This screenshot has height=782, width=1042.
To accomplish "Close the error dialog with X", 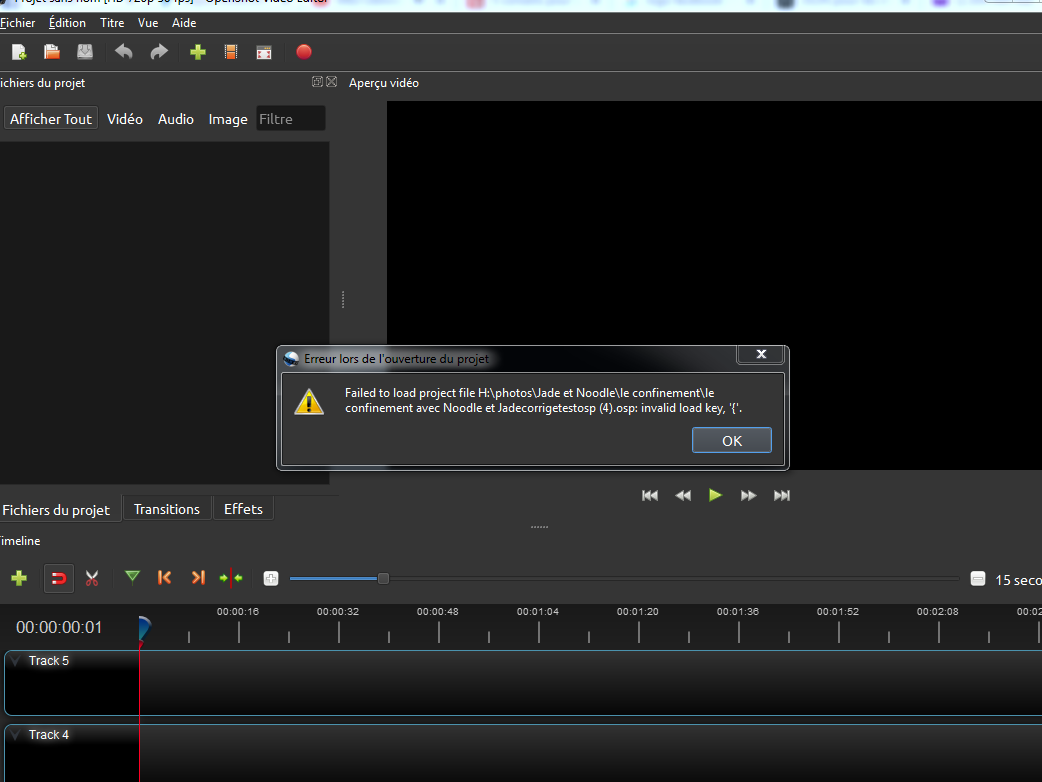I will pyautogui.click(x=761, y=354).
